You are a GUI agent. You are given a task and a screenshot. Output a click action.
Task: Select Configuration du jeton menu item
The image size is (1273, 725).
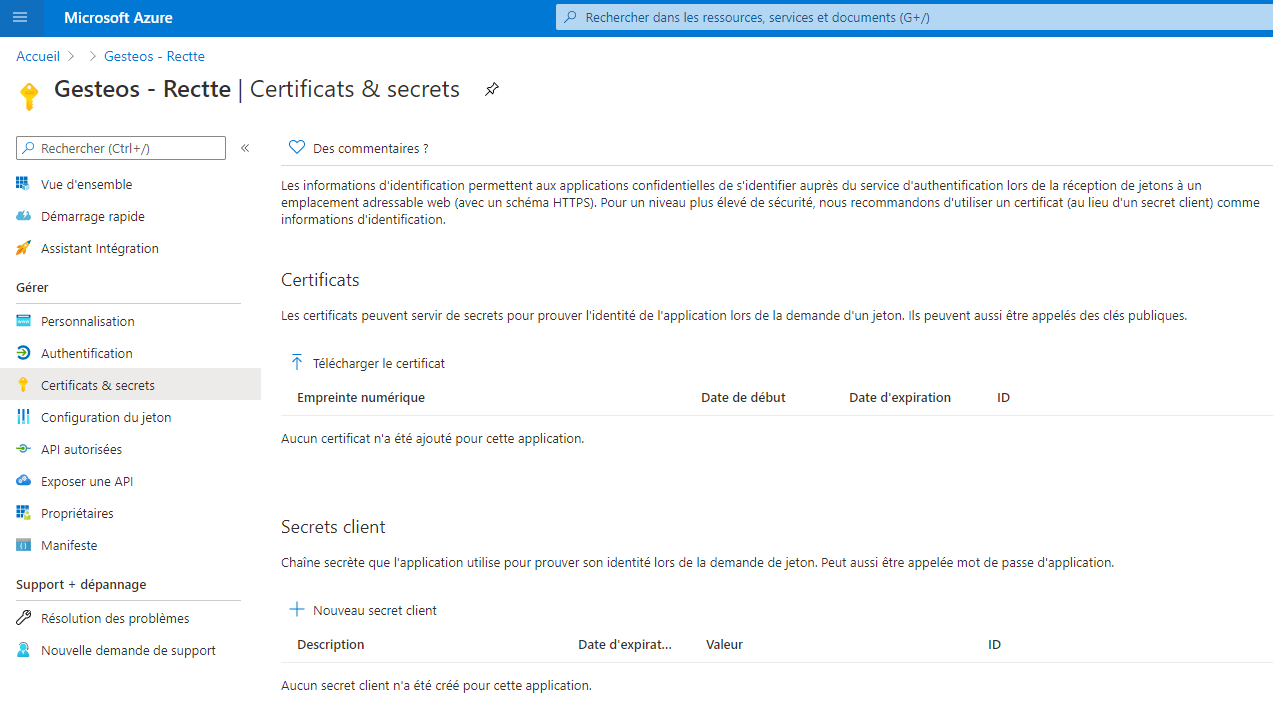[105, 417]
